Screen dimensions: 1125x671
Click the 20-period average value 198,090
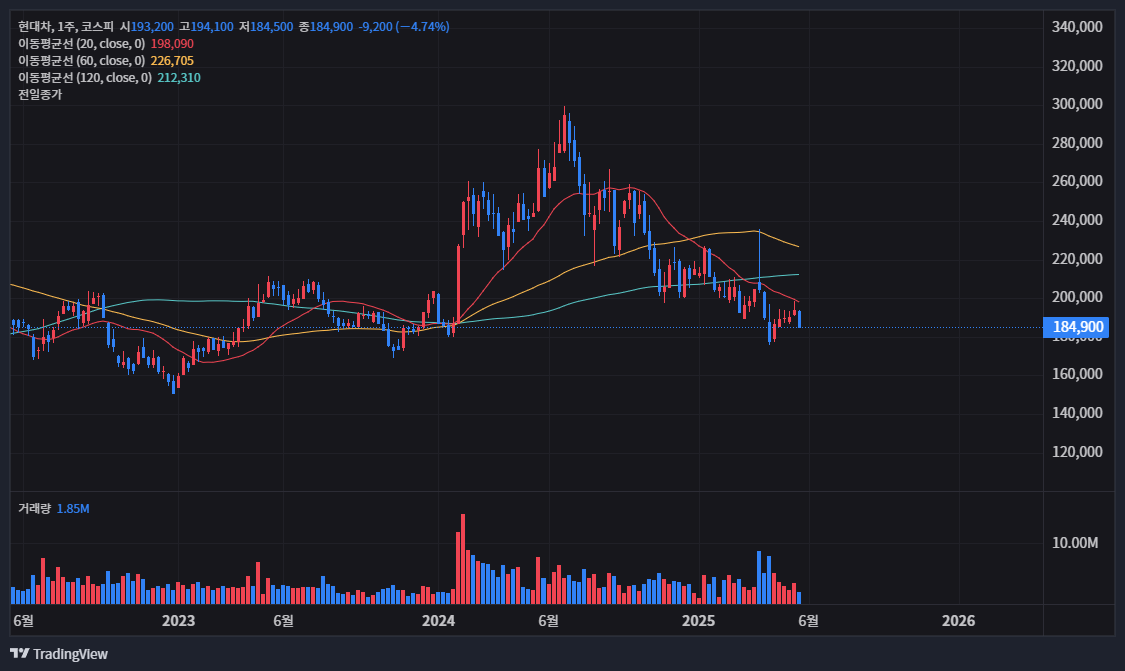[x=172, y=44]
